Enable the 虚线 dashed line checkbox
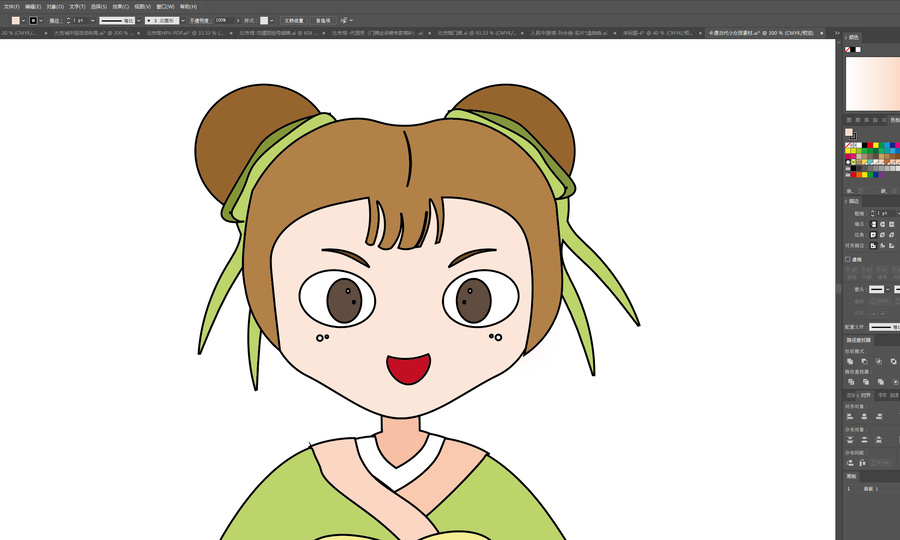900x540 pixels. [848, 259]
